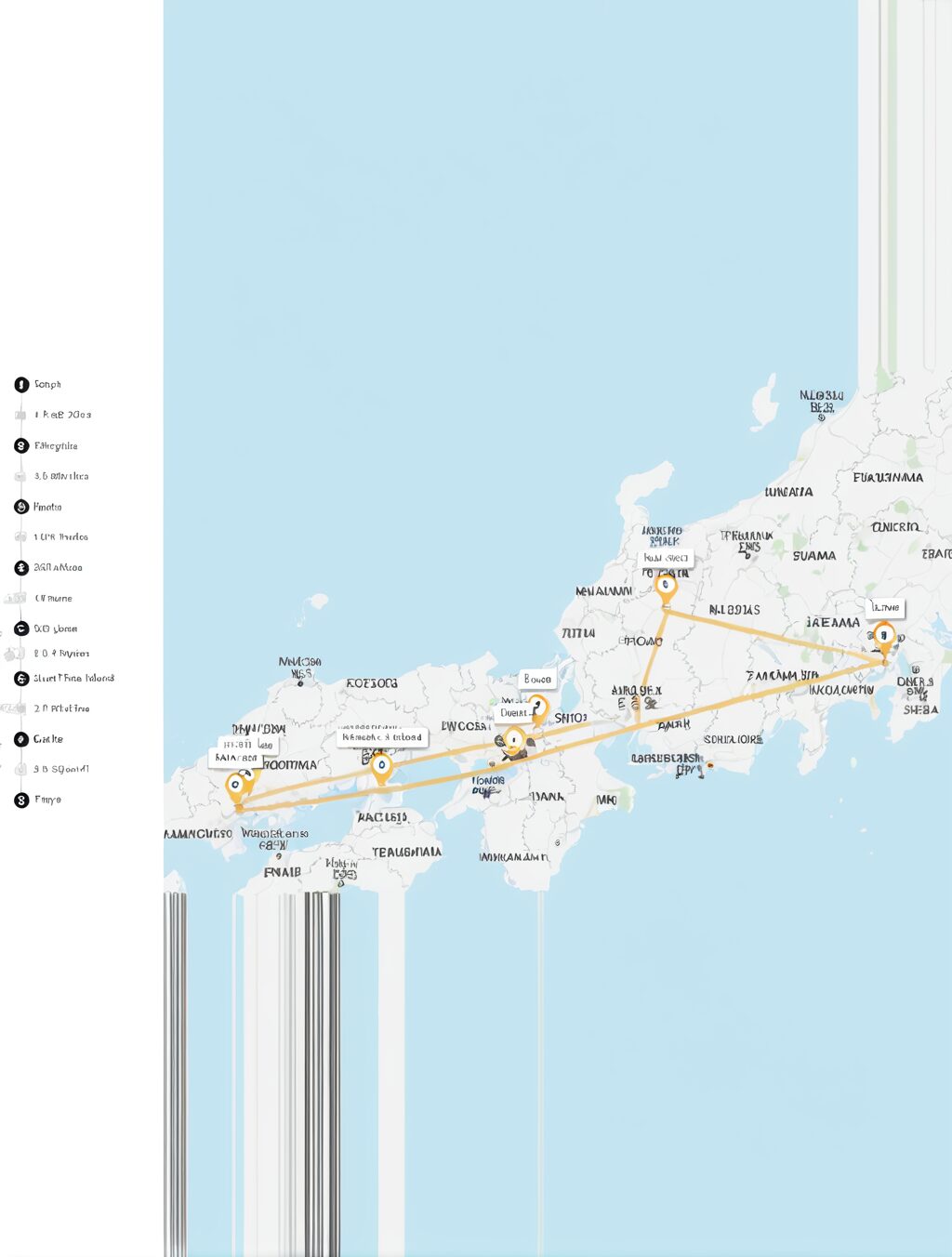
Task: Select the fourth itinerary stop '2GR aMtoo'
Action: click(x=21, y=568)
